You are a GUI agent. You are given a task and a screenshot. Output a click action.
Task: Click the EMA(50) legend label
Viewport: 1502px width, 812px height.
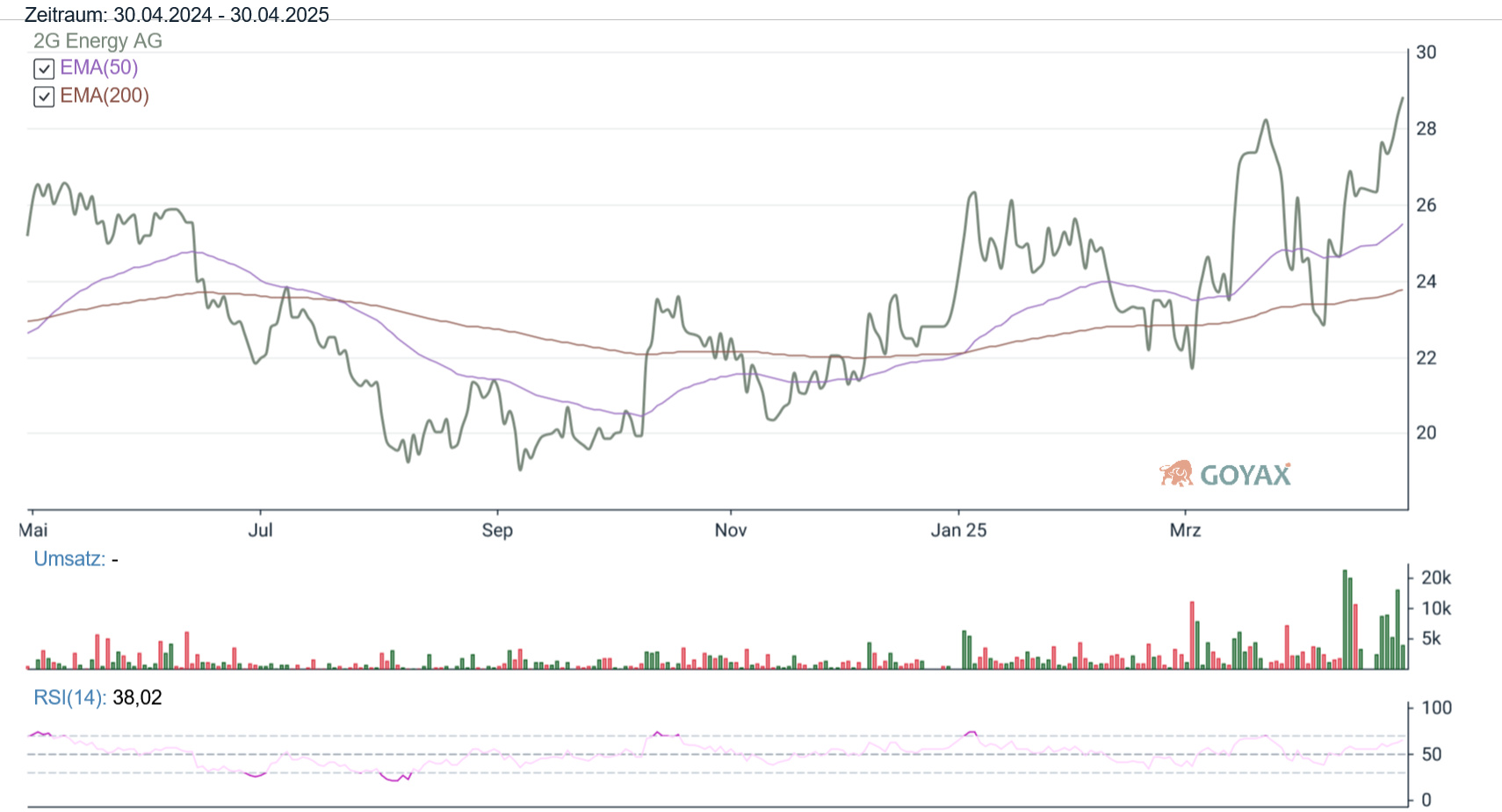[98, 68]
